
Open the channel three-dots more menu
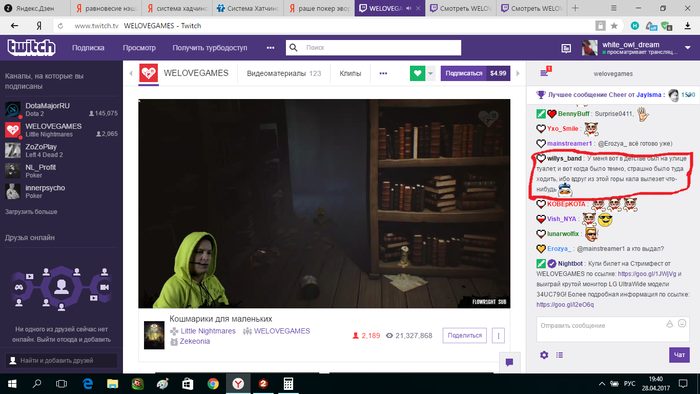(383, 73)
